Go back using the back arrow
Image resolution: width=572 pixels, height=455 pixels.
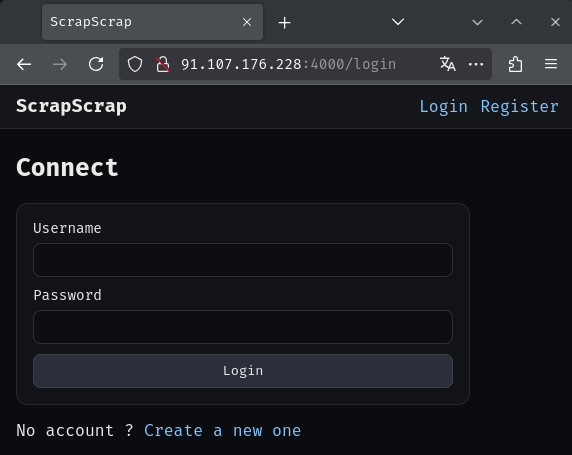pos(24,65)
